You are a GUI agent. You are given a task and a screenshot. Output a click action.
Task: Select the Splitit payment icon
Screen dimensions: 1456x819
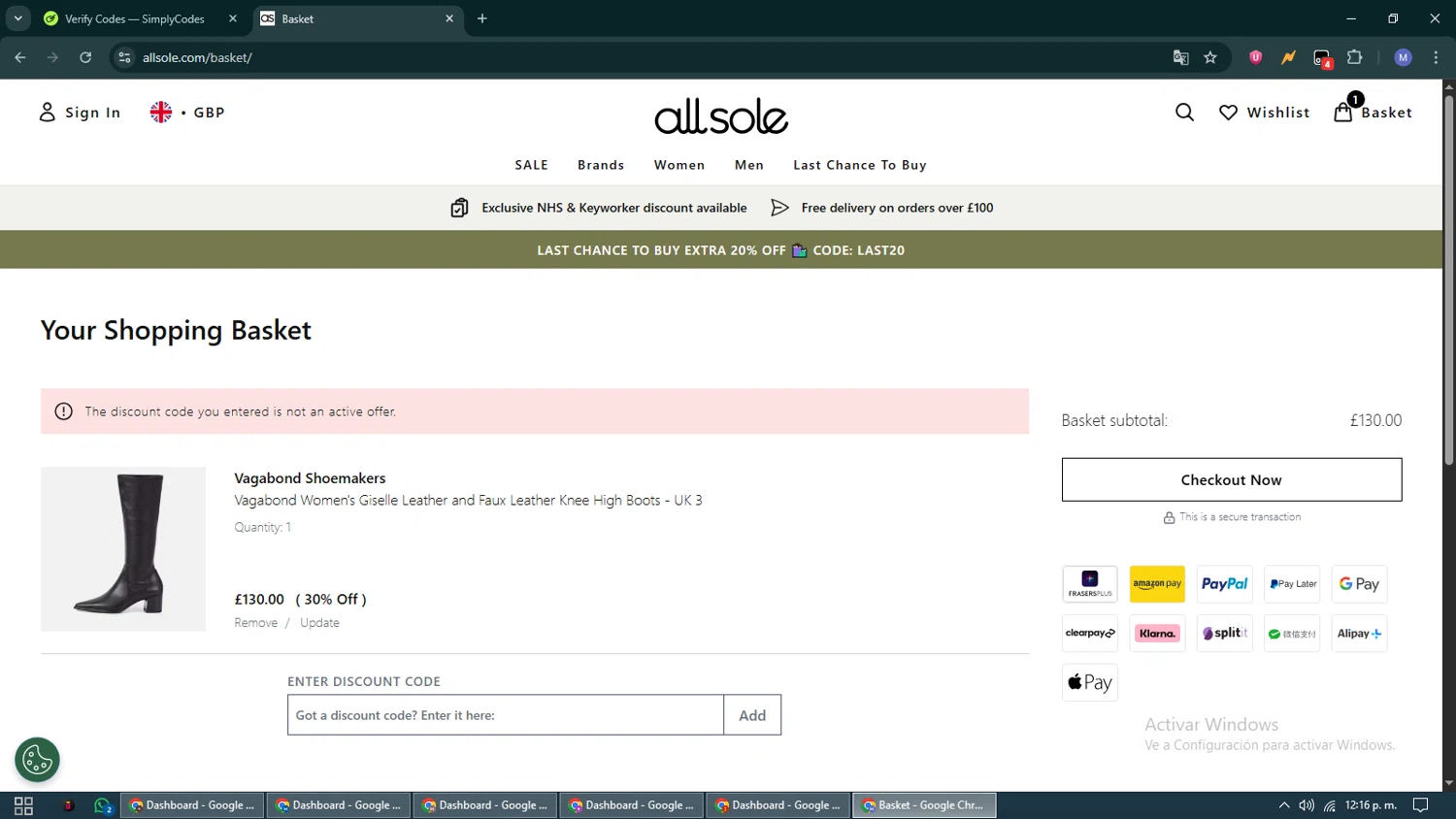(x=1225, y=634)
